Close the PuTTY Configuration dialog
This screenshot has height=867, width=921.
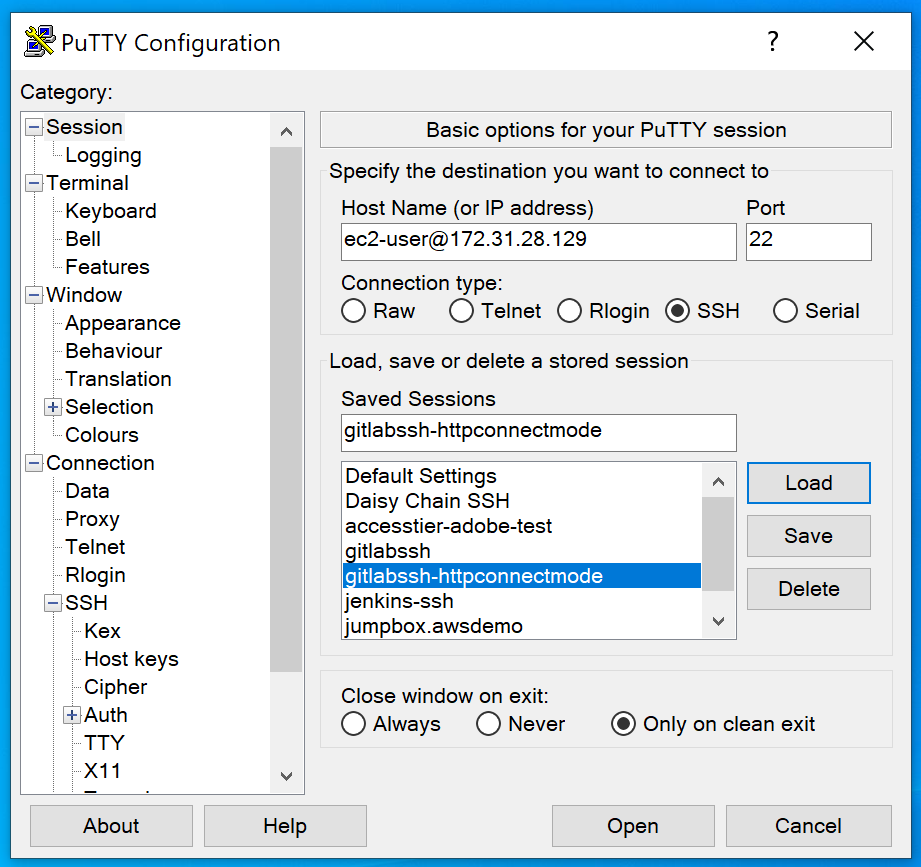coord(864,42)
